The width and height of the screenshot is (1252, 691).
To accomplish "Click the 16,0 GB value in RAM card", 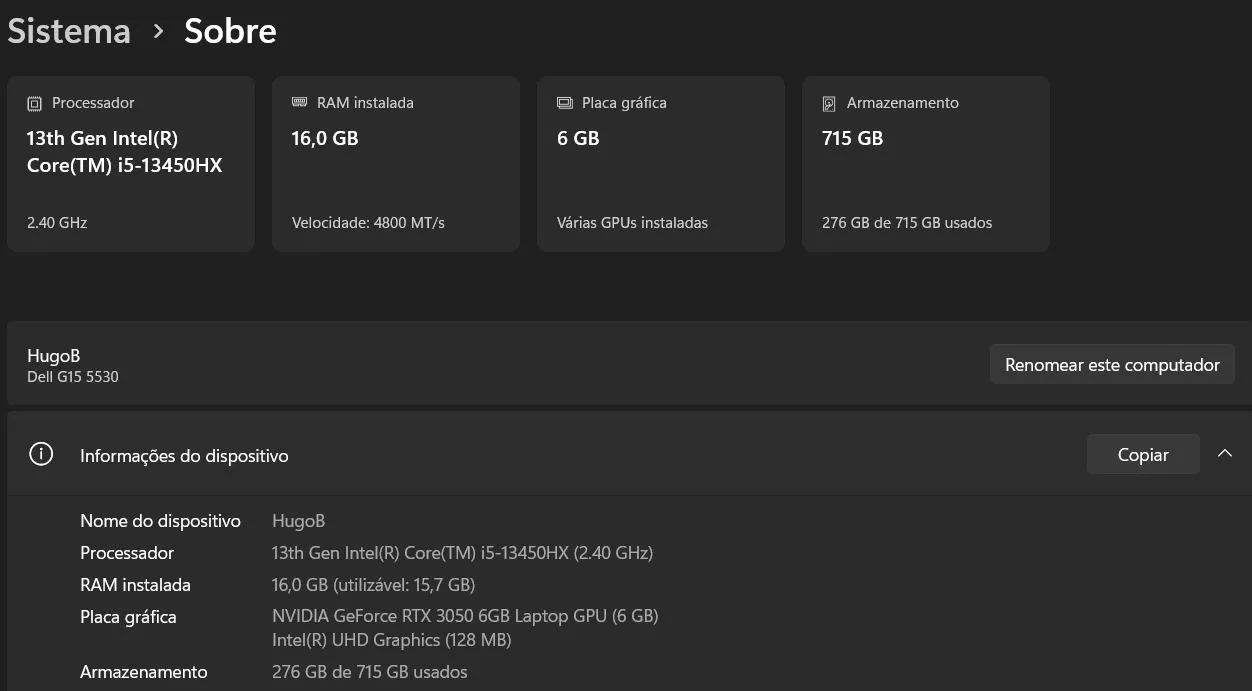I will 325,139.
